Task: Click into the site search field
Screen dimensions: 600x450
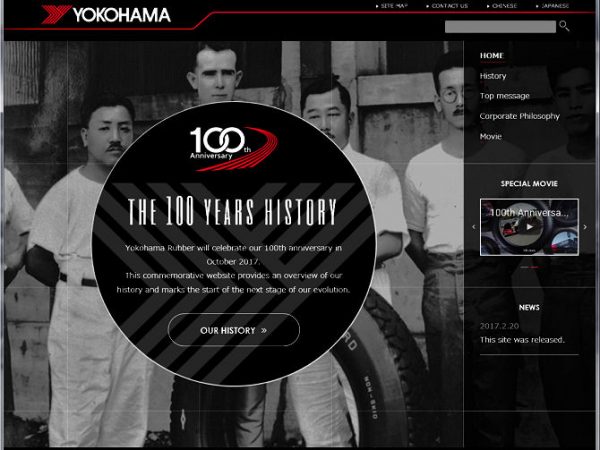Action: pos(500,27)
